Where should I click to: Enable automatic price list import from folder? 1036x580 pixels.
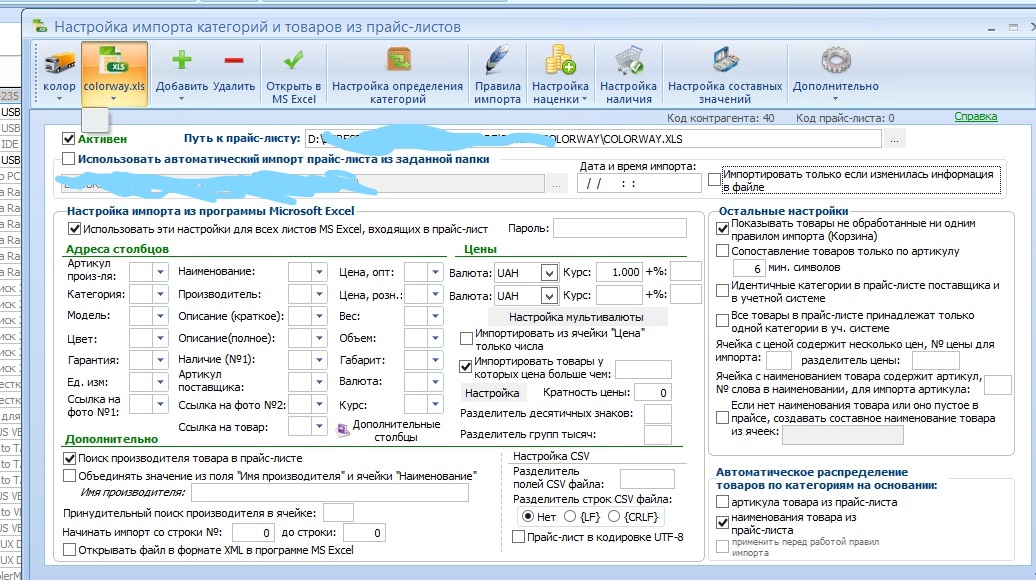coord(68,159)
